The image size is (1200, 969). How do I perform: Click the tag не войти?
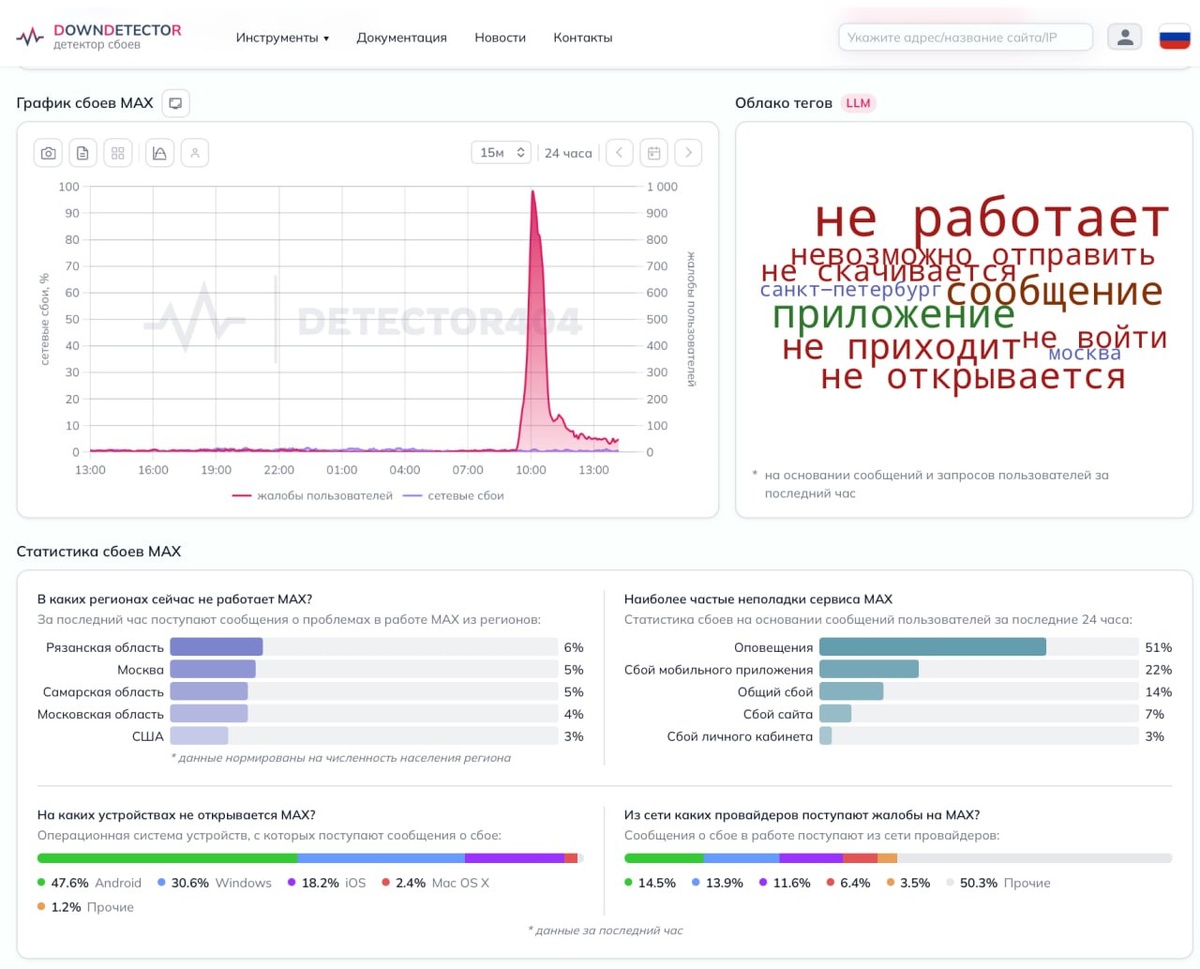click(x=1094, y=338)
